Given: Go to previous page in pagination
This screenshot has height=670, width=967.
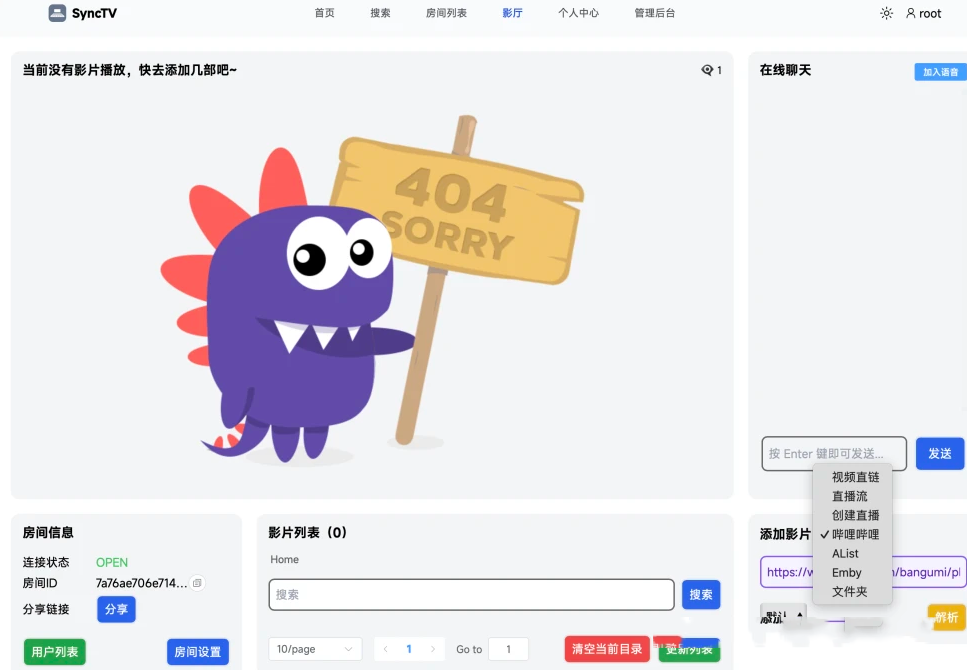Looking at the screenshot, I should coord(385,649).
